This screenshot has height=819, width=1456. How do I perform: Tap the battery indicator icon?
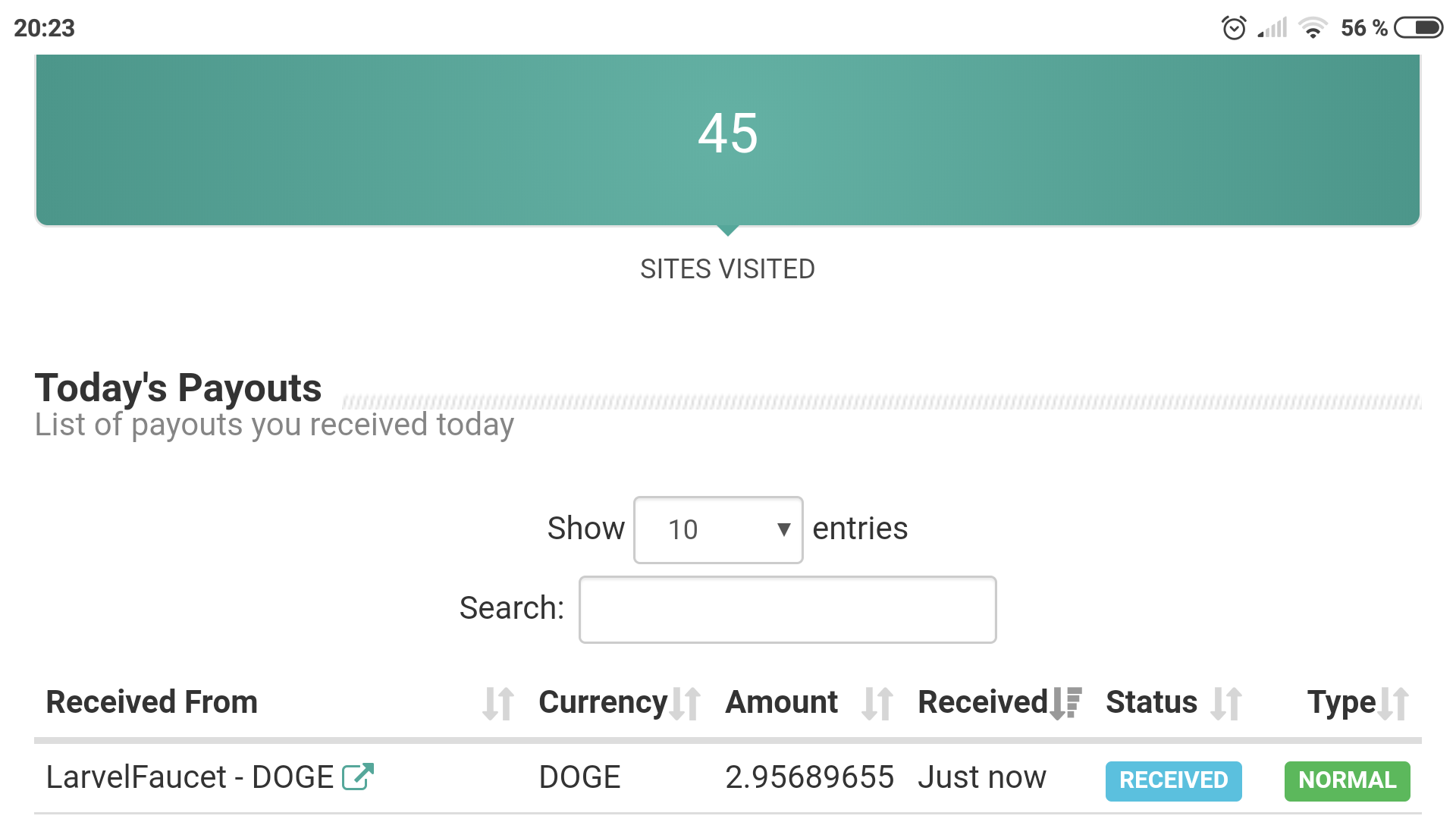tap(1418, 28)
